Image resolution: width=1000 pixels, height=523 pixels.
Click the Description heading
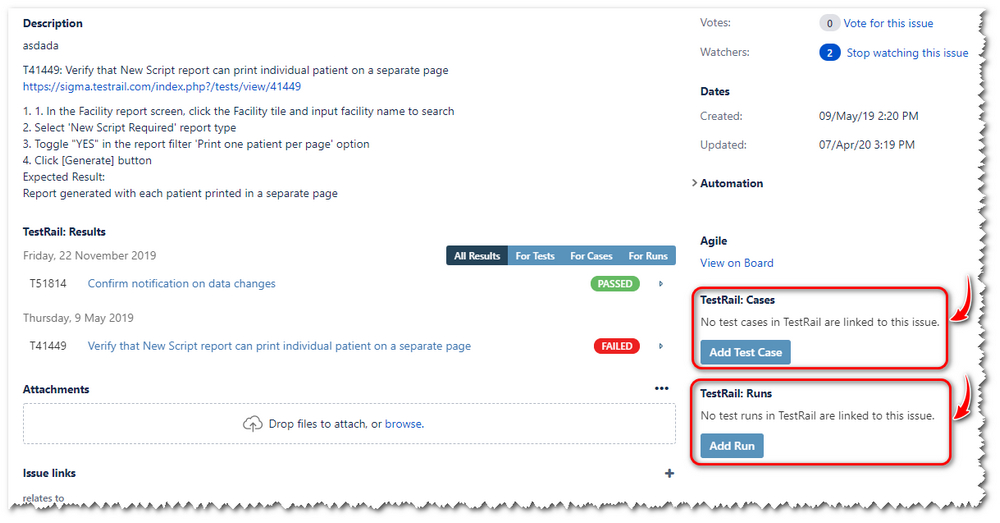[x=53, y=24]
